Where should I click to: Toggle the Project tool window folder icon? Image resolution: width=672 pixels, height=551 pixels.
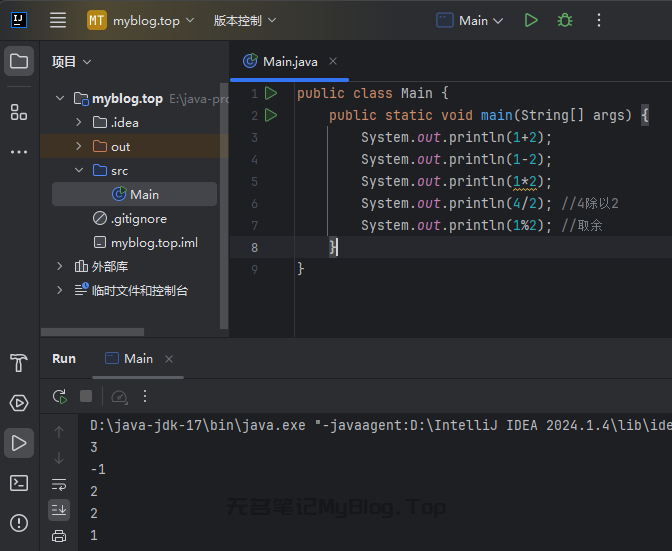(x=19, y=61)
